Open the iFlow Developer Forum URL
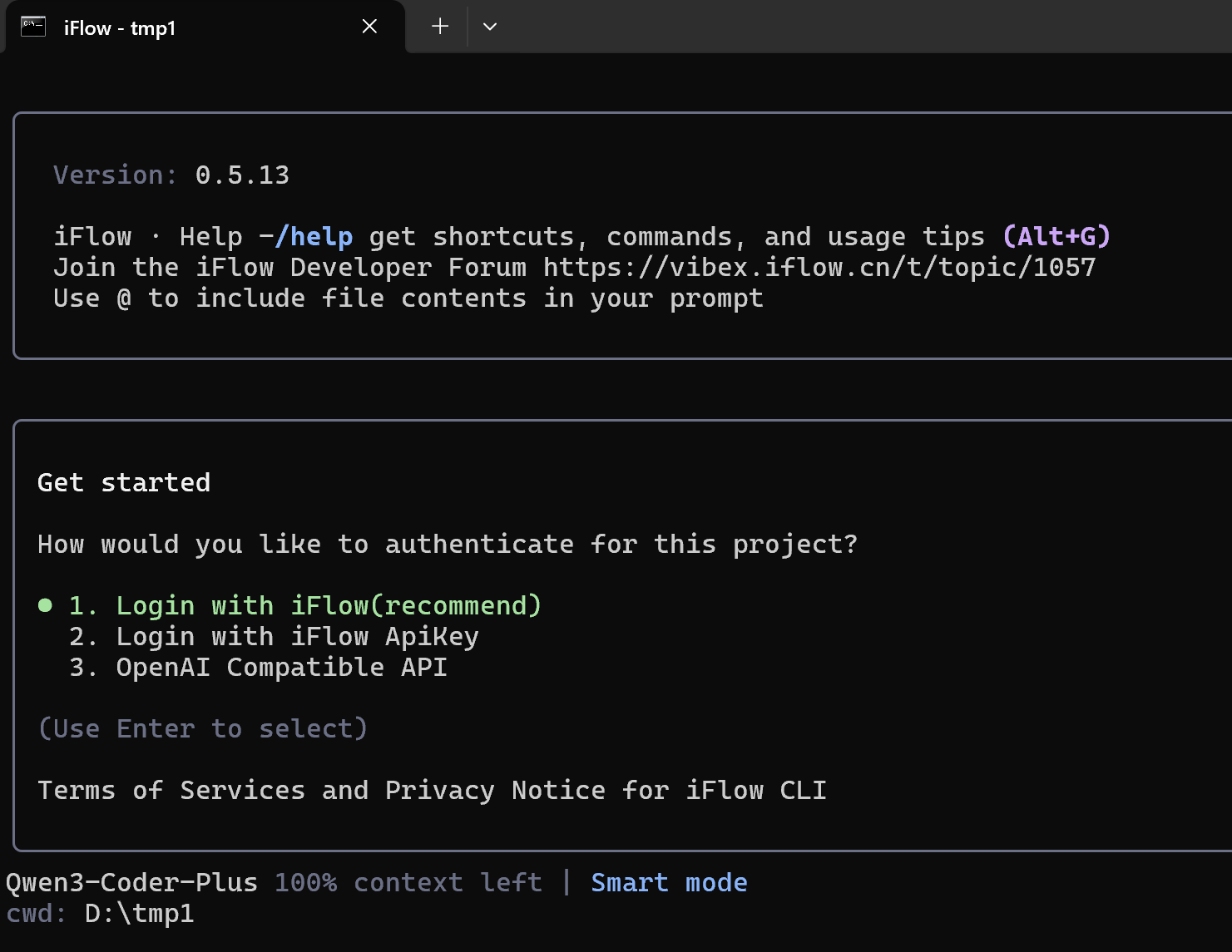 pos(819,267)
